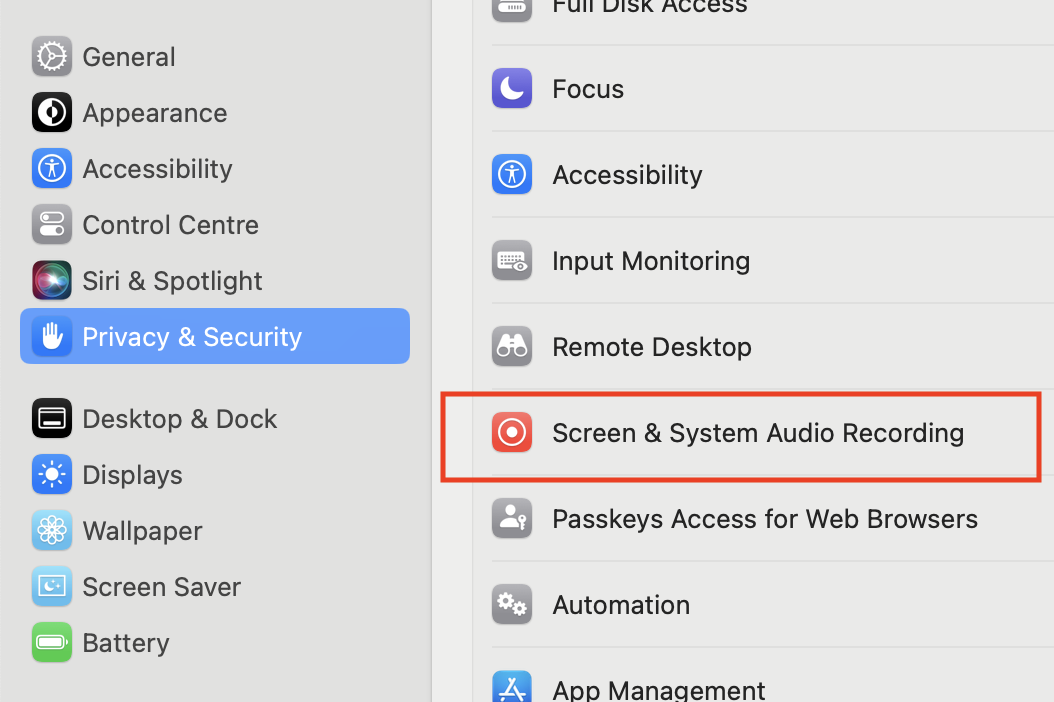Viewport: 1054px width, 702px height.
Task: Click the Remote Desktop binoculars icon
Action: (512, 346)
